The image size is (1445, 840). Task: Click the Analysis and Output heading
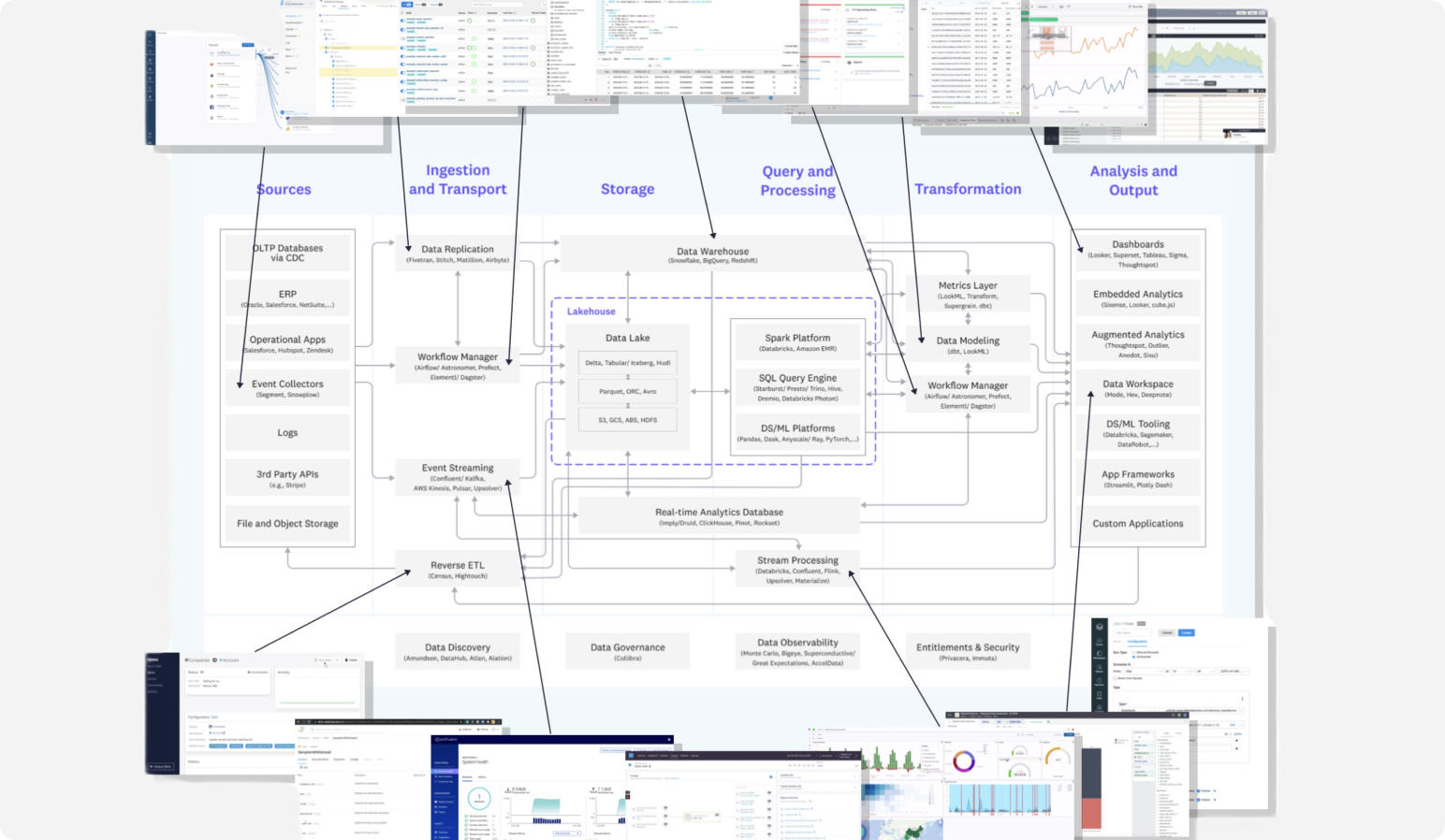pos(1133,180)
